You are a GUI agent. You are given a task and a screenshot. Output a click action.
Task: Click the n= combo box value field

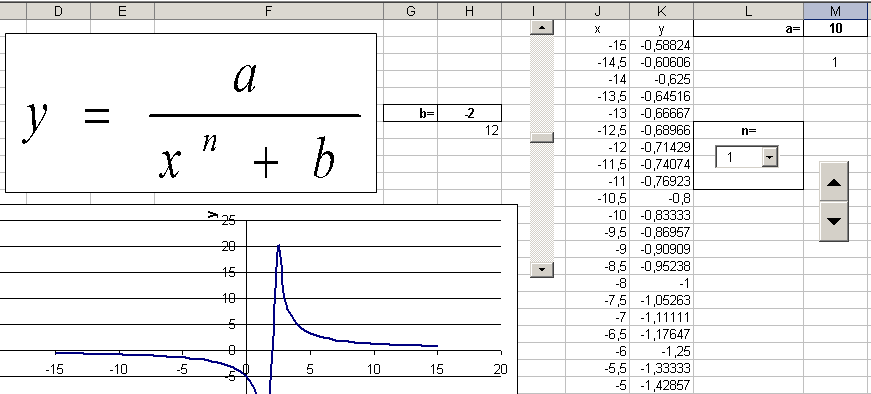739,158
